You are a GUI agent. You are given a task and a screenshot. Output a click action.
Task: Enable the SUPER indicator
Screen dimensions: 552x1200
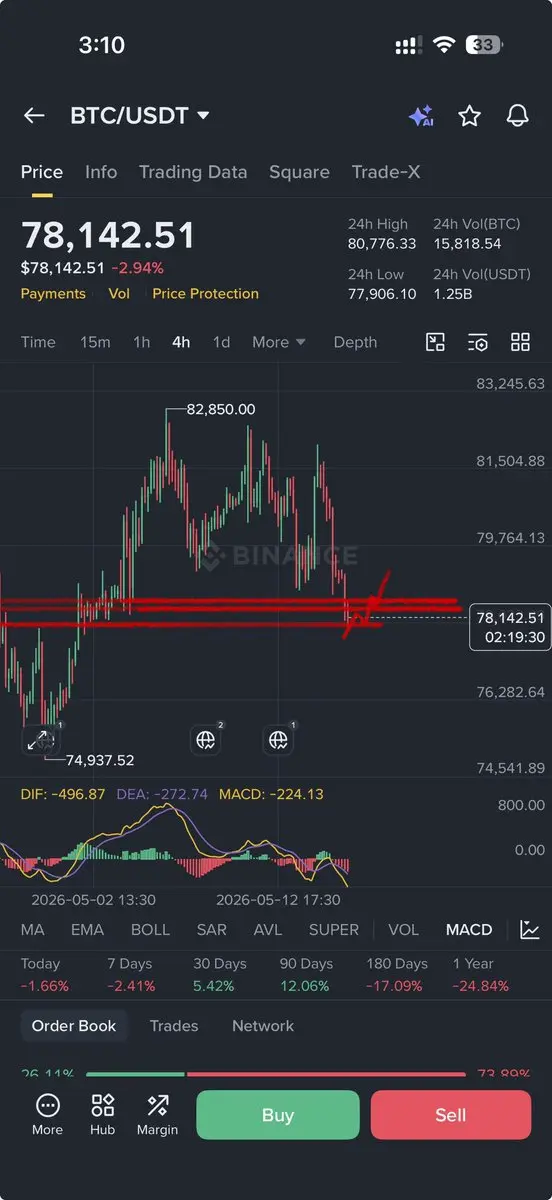pos(333,930)
